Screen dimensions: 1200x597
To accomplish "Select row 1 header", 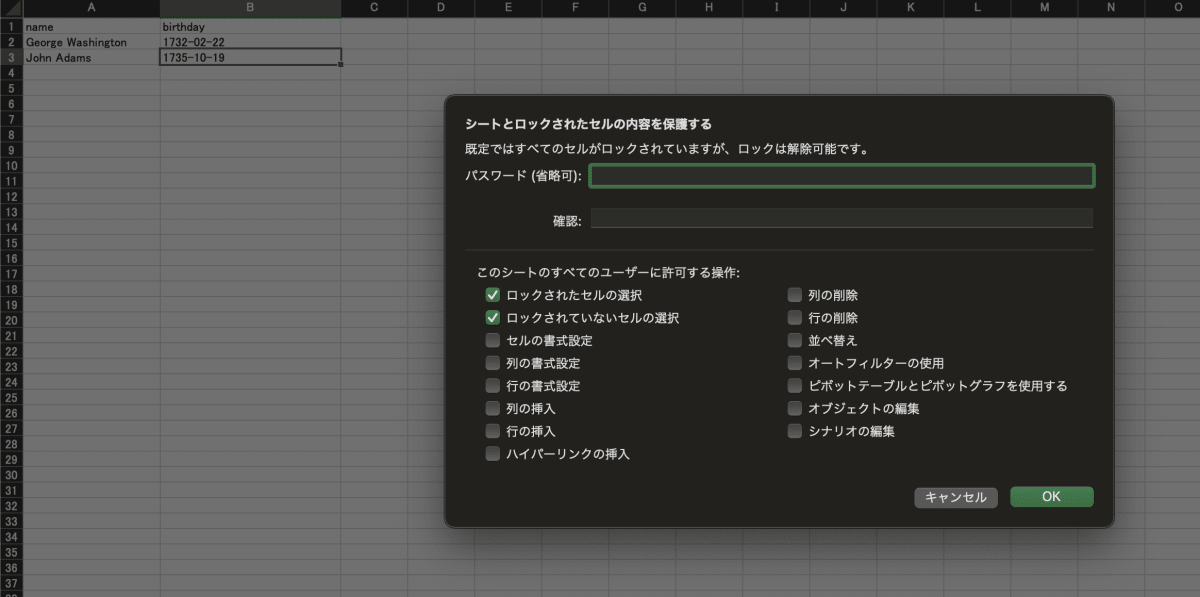I will point(11,27).
